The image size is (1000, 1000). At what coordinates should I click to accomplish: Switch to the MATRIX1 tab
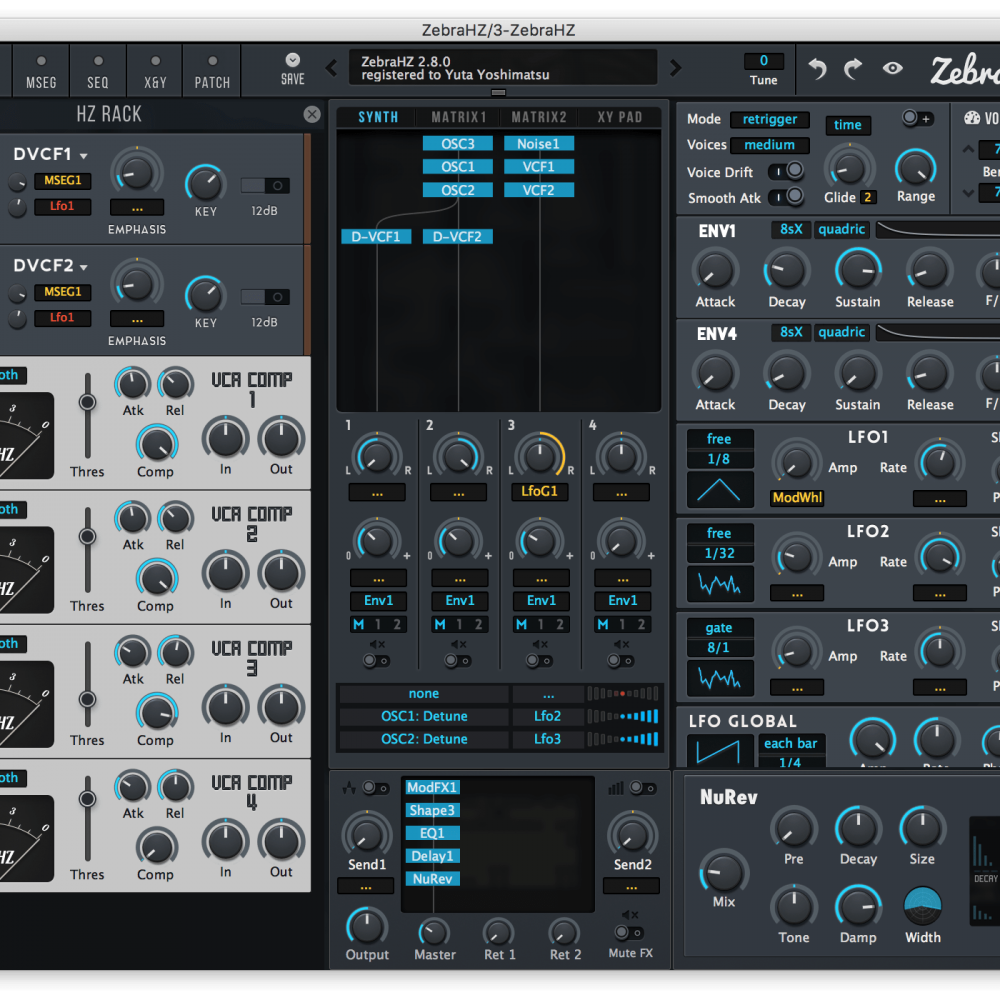[x=458, y=117]
